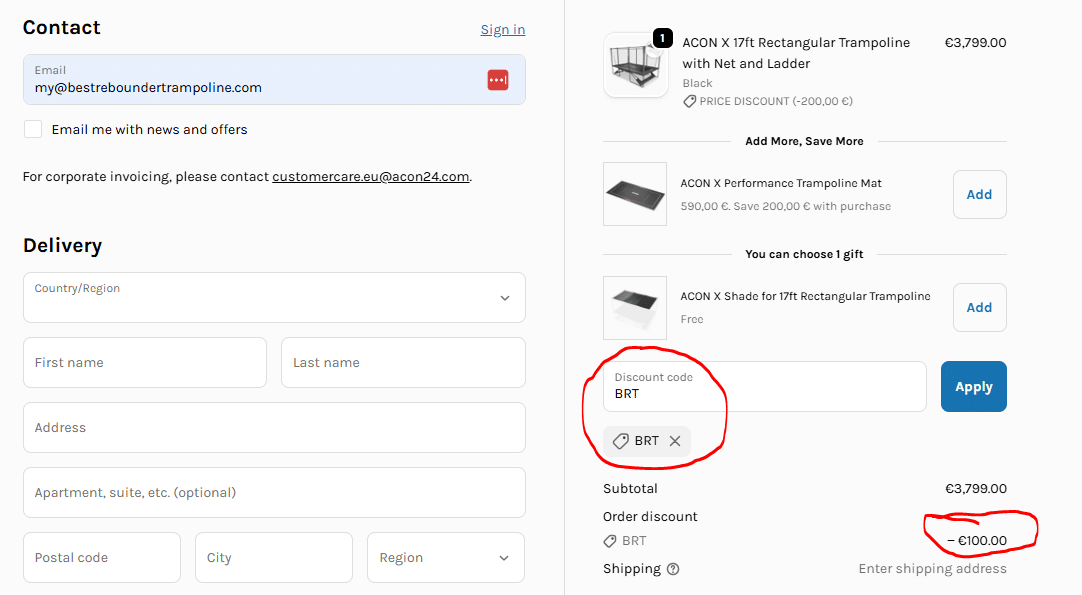1082x595 pixels.
Task: Open the Region dropdown
Action: [x=445, y=557]
